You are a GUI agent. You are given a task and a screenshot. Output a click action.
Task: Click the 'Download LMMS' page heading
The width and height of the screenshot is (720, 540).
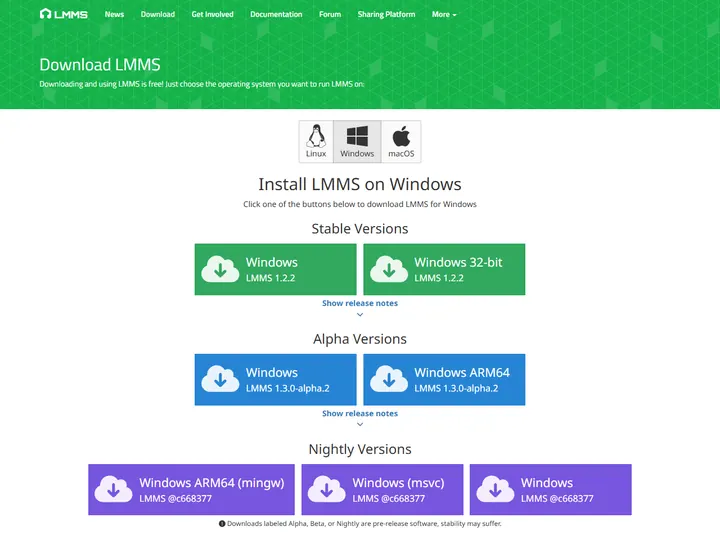[100, 65]
